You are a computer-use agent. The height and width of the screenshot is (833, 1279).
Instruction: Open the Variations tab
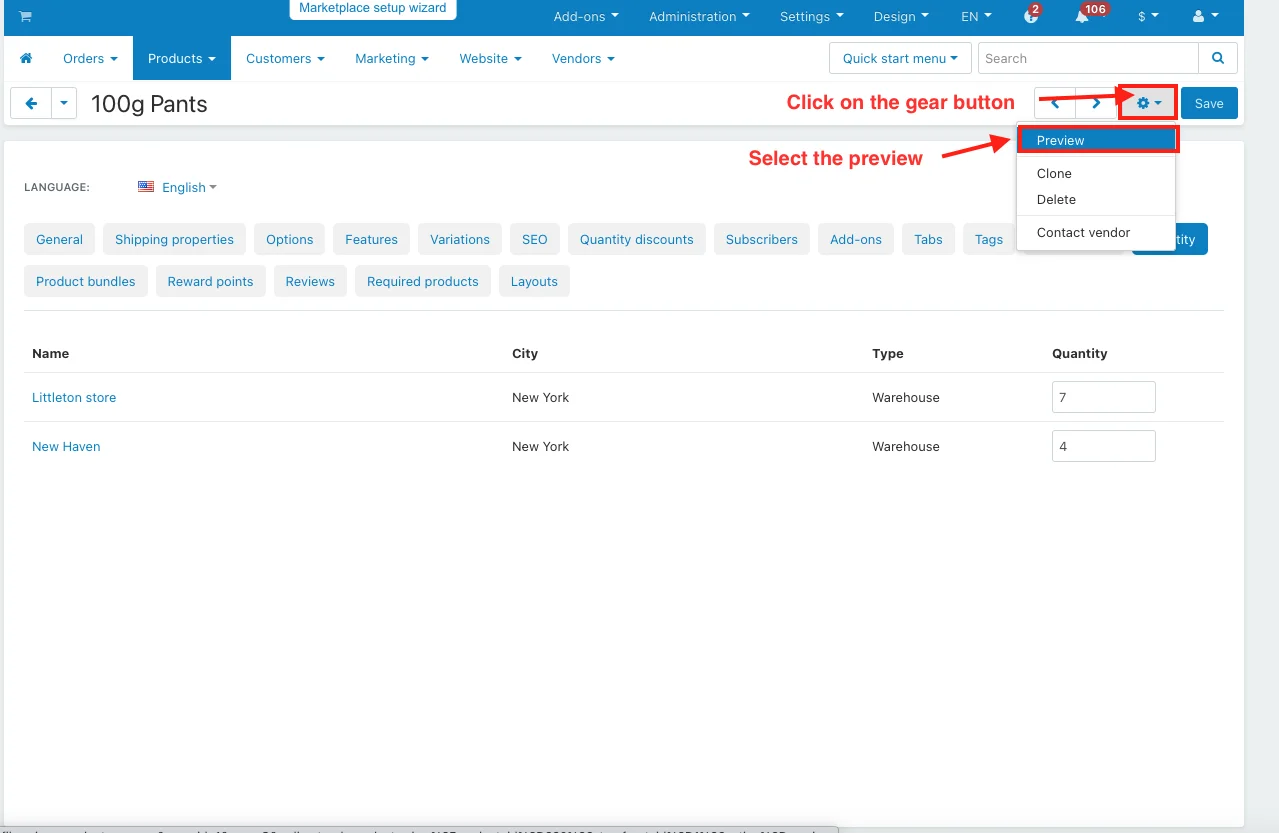click(x=459, y=240)
